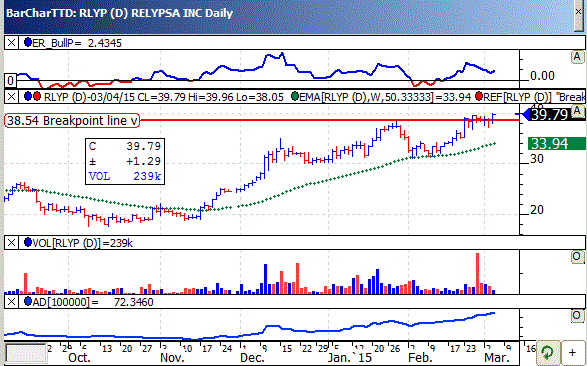Viewport: 587px width, 366px height.
Task: Click the 0.00 axis label in ER_BullP panel
Action: (x=542, y=76)
